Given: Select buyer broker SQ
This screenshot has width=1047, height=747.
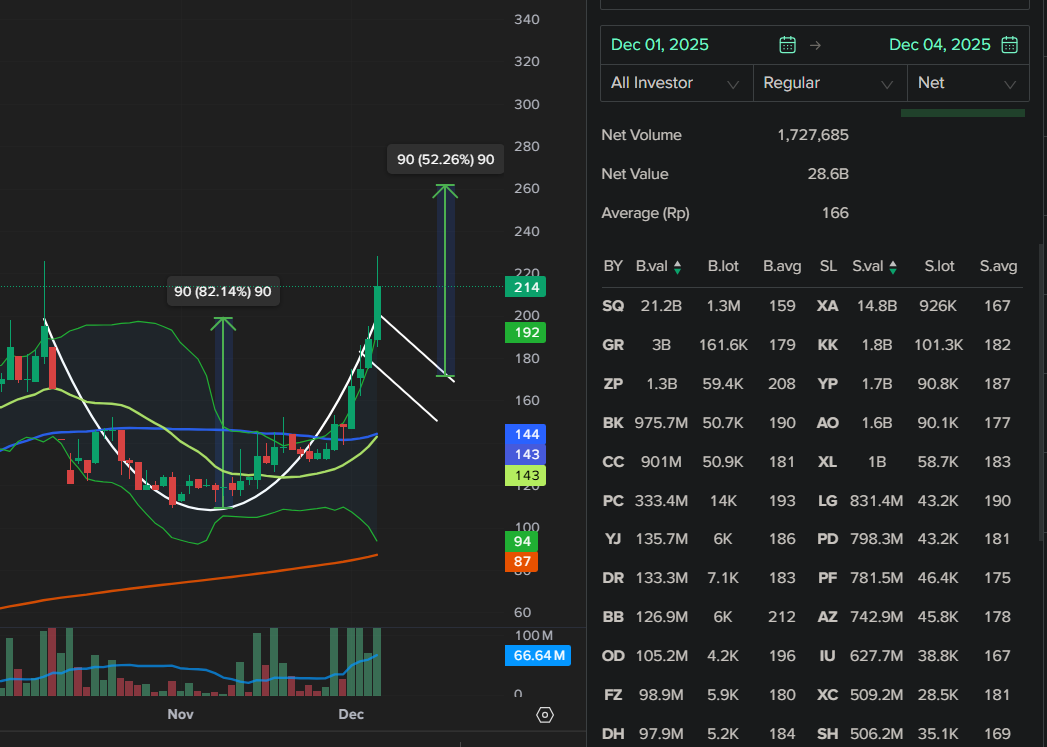Looking at the screenshot, I should point(613,306).
